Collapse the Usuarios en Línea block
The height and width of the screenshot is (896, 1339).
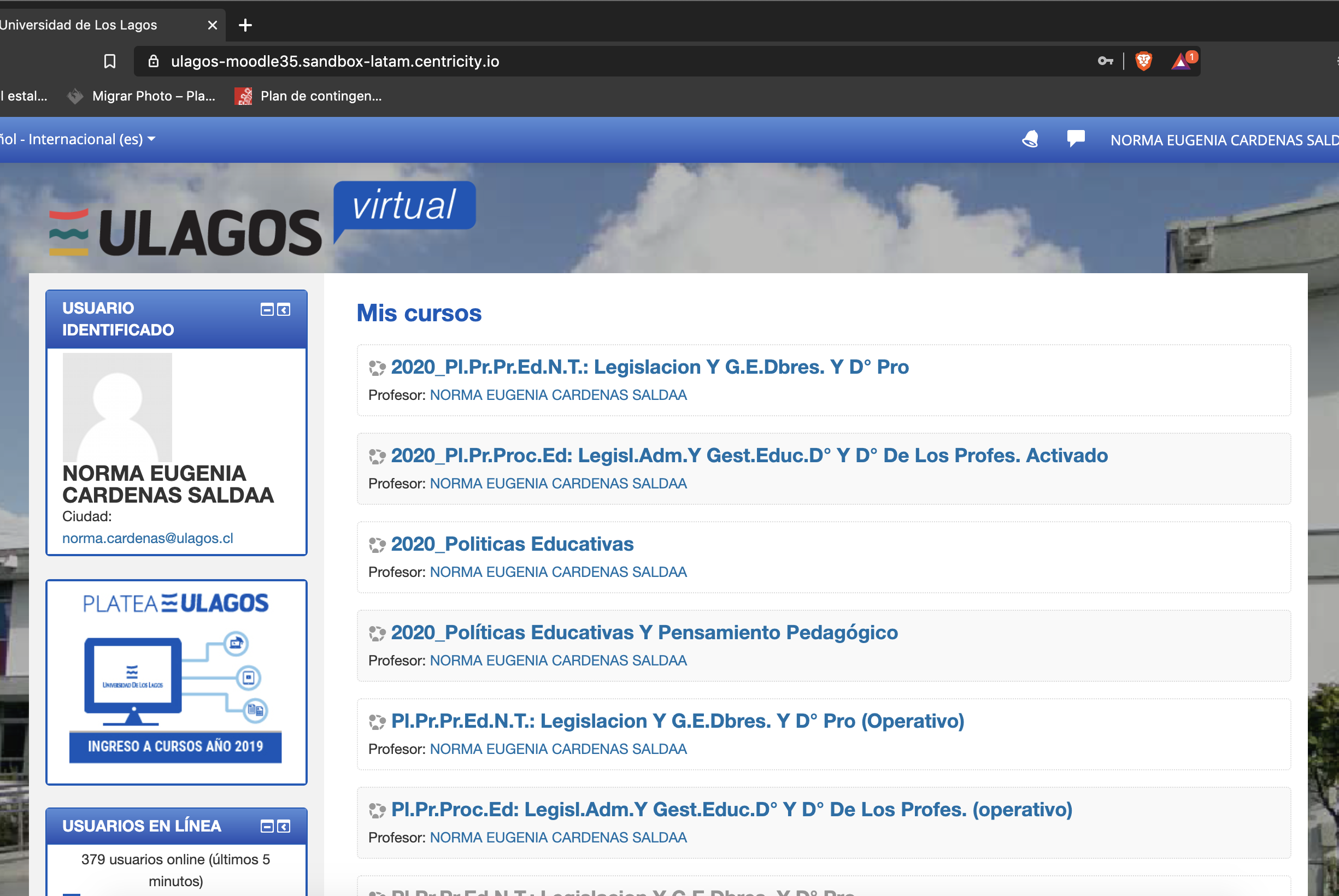click(x=267, y=826)
